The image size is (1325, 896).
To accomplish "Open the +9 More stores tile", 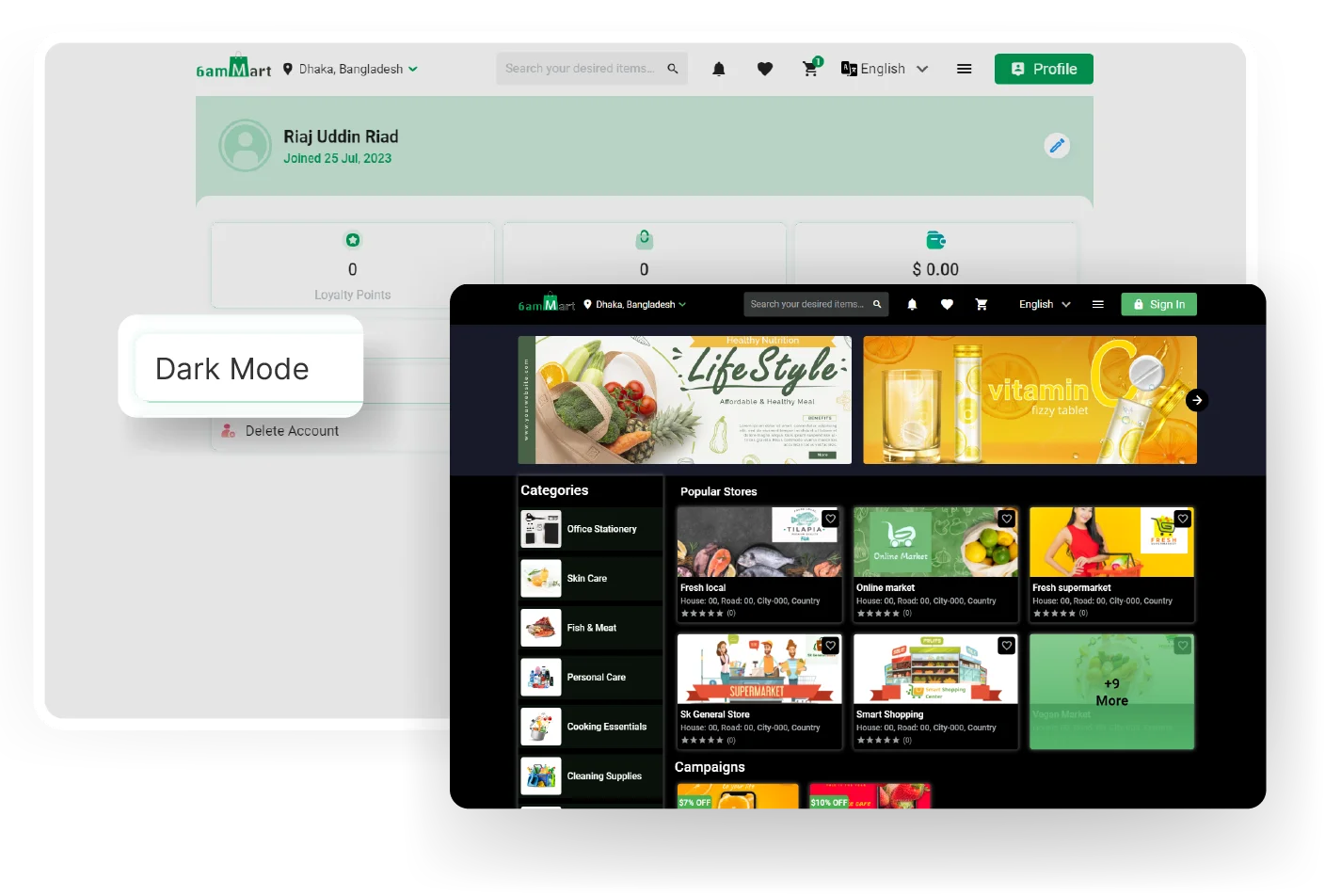I will [x=1111, y=692].
